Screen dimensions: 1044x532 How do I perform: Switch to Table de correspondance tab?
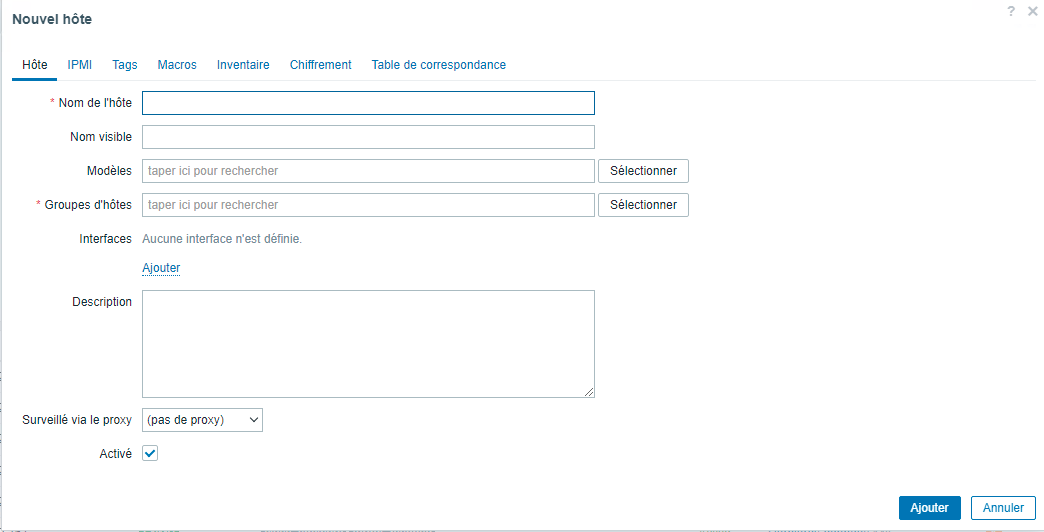click(x=438, y=65)
